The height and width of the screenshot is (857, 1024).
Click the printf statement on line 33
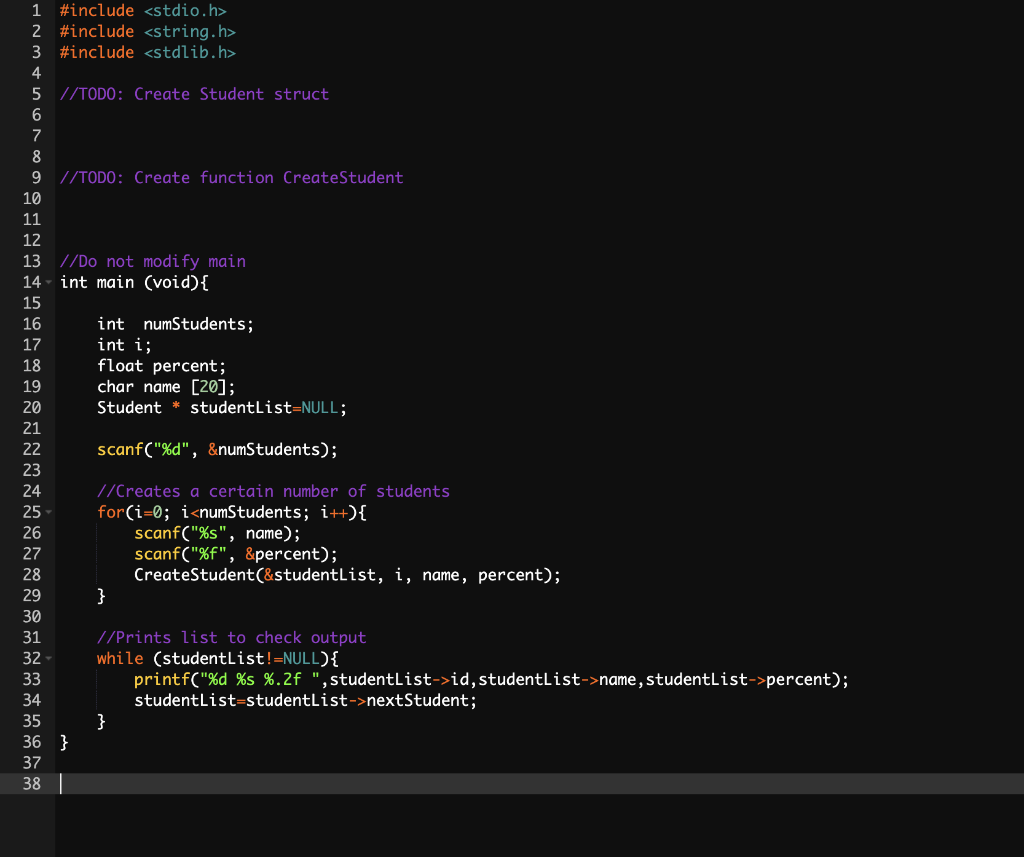pyautogui.click(x=491, y=679)
